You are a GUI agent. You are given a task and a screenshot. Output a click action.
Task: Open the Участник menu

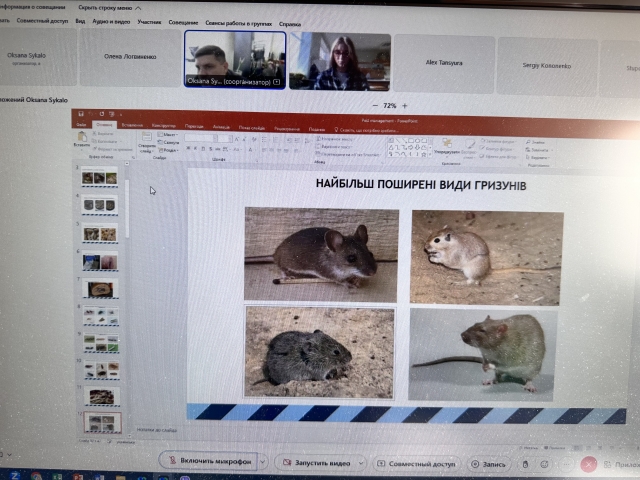(149, 22)
